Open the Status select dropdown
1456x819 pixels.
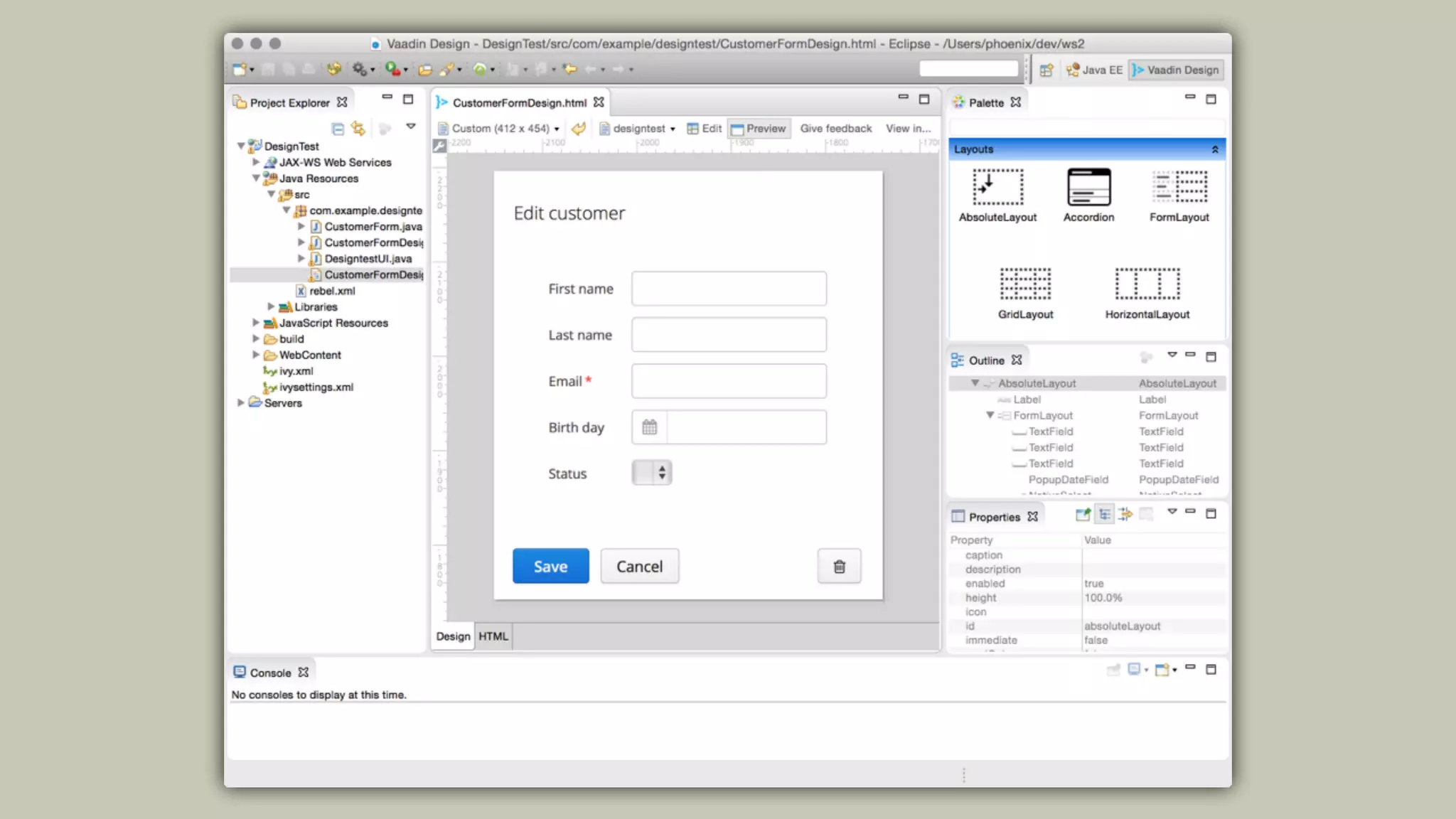pos(652,473)
